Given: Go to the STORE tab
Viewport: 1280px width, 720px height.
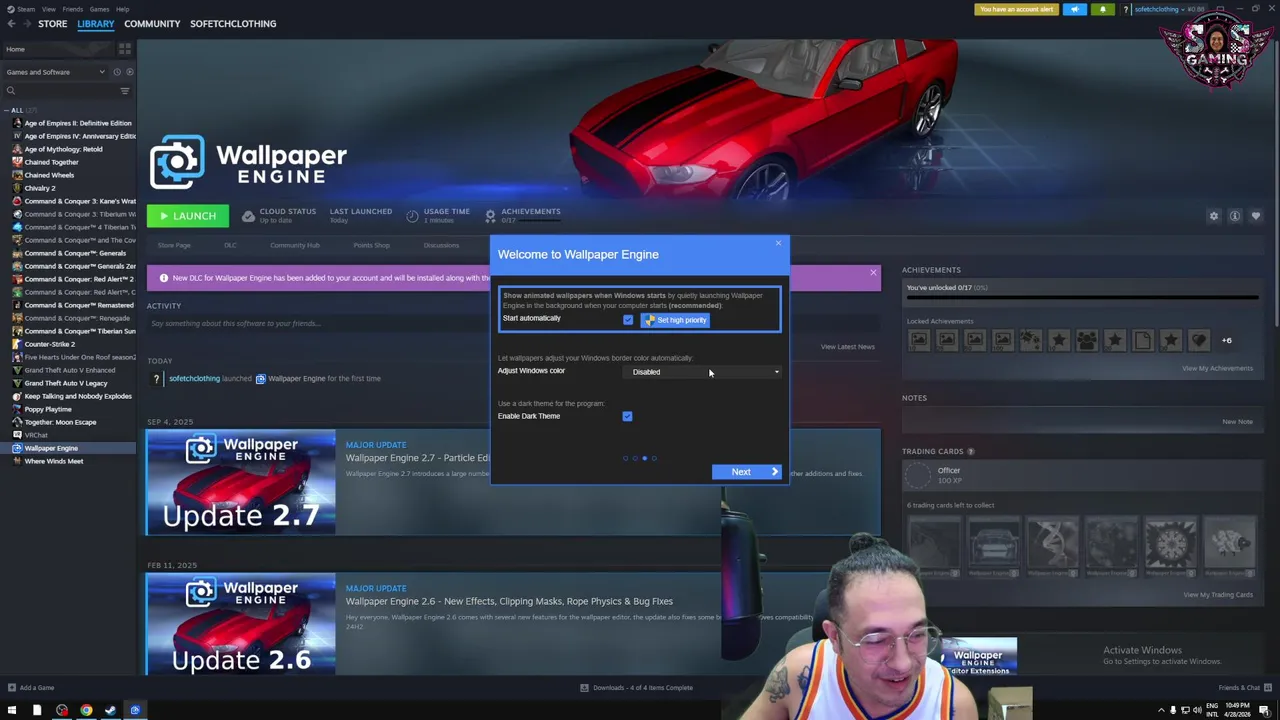Looking at the screenshot, I should pyautogui.click(x=52, y=23).
